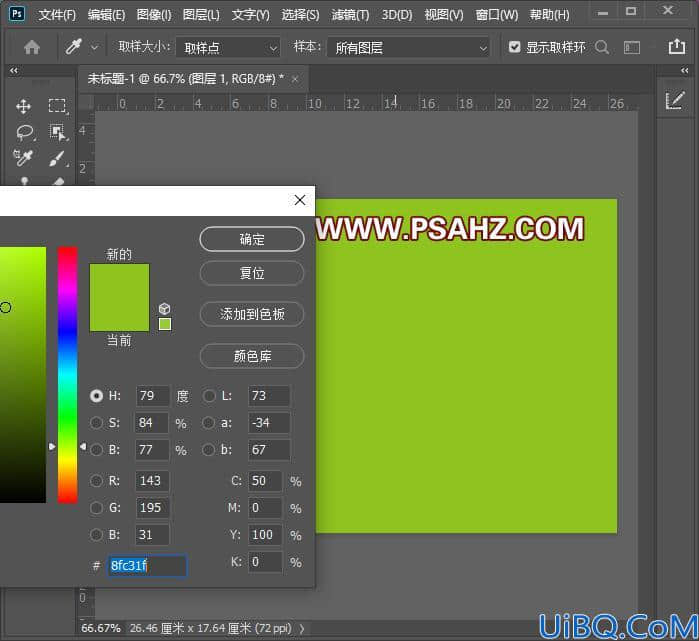This screenshot has height=641, width=699.
Task: Open the 文件(F) menu
Action: [57, 15]
